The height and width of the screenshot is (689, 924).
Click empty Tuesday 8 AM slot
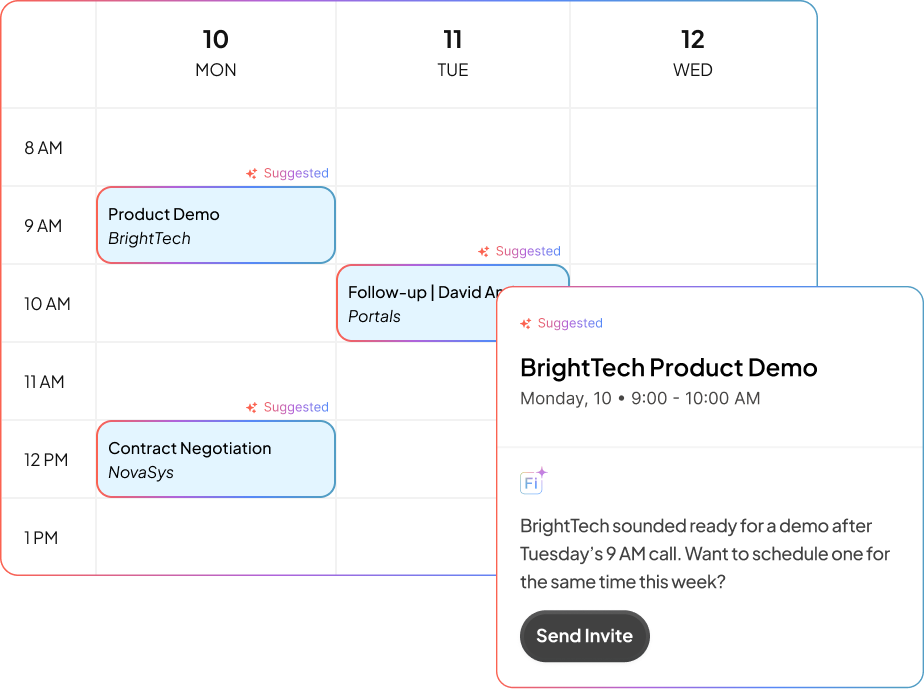pyautogui.click(x=453, y=148)
